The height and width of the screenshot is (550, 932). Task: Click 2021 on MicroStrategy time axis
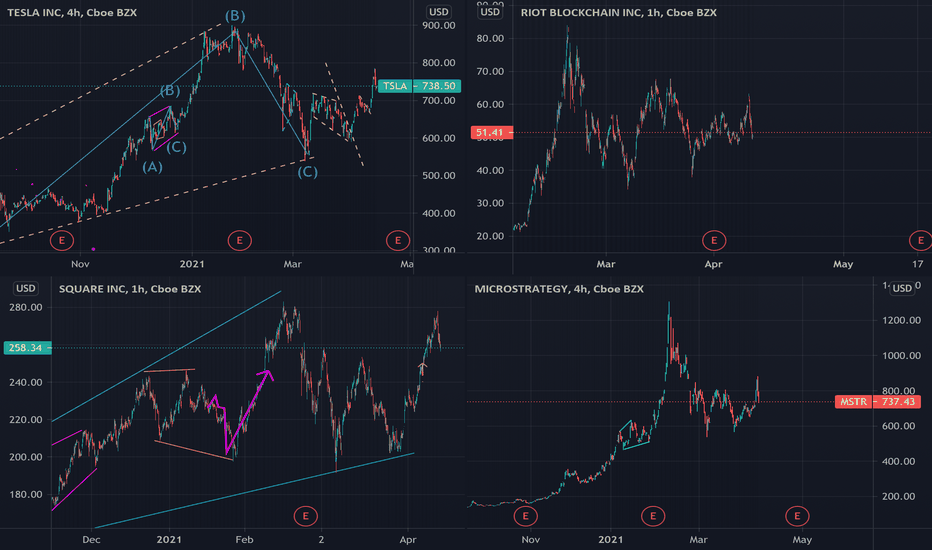click(x=610, y=540)
